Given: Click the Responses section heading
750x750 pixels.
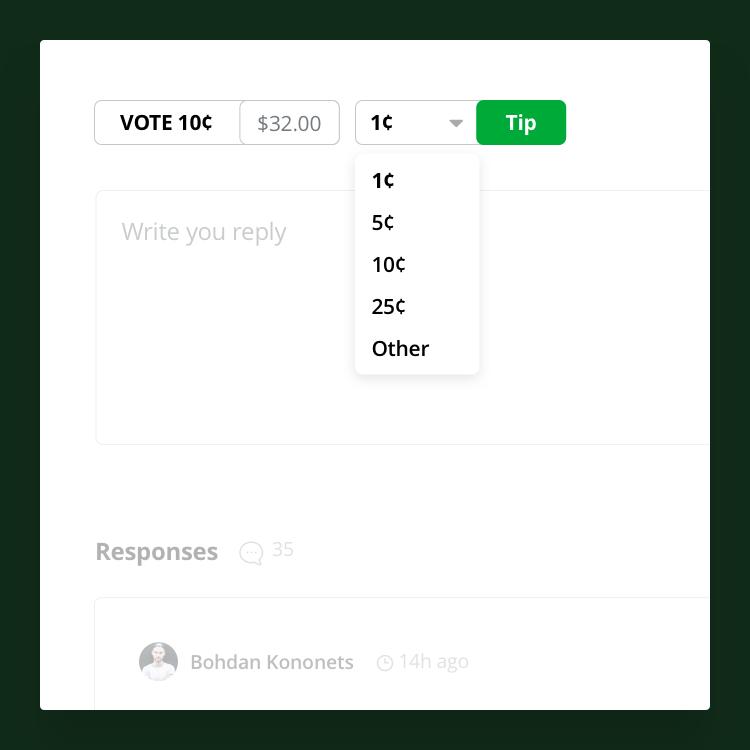Looking at the screenshot, I should pyautogui.click(x=157, y=552).
